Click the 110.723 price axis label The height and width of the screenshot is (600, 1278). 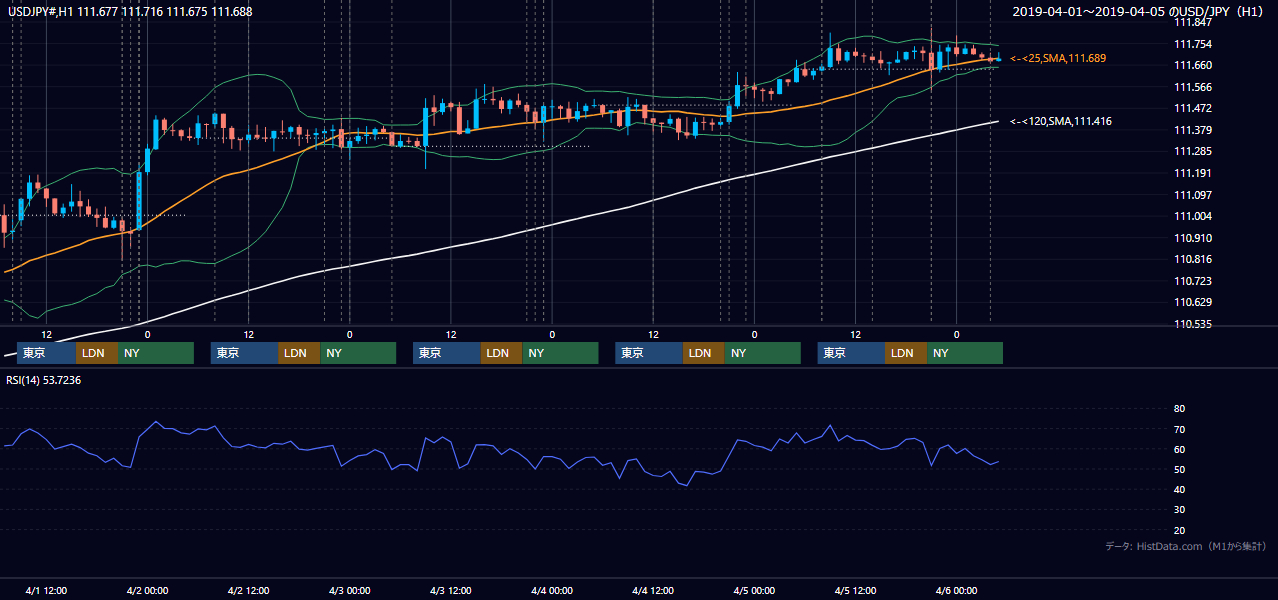1192,281
